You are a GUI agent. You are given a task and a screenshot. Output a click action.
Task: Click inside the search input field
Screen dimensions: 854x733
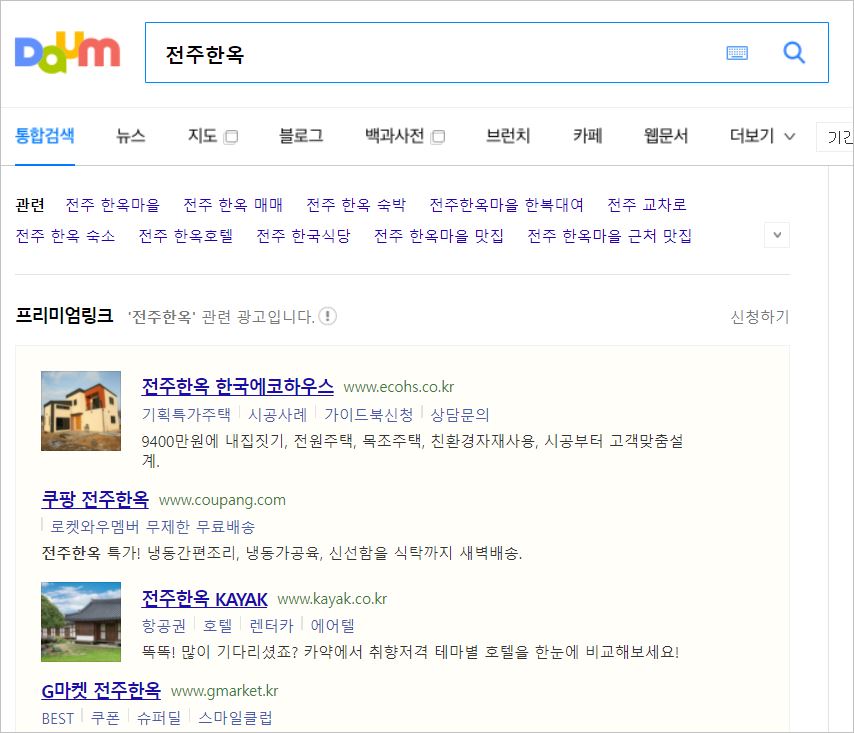point(400,55)
